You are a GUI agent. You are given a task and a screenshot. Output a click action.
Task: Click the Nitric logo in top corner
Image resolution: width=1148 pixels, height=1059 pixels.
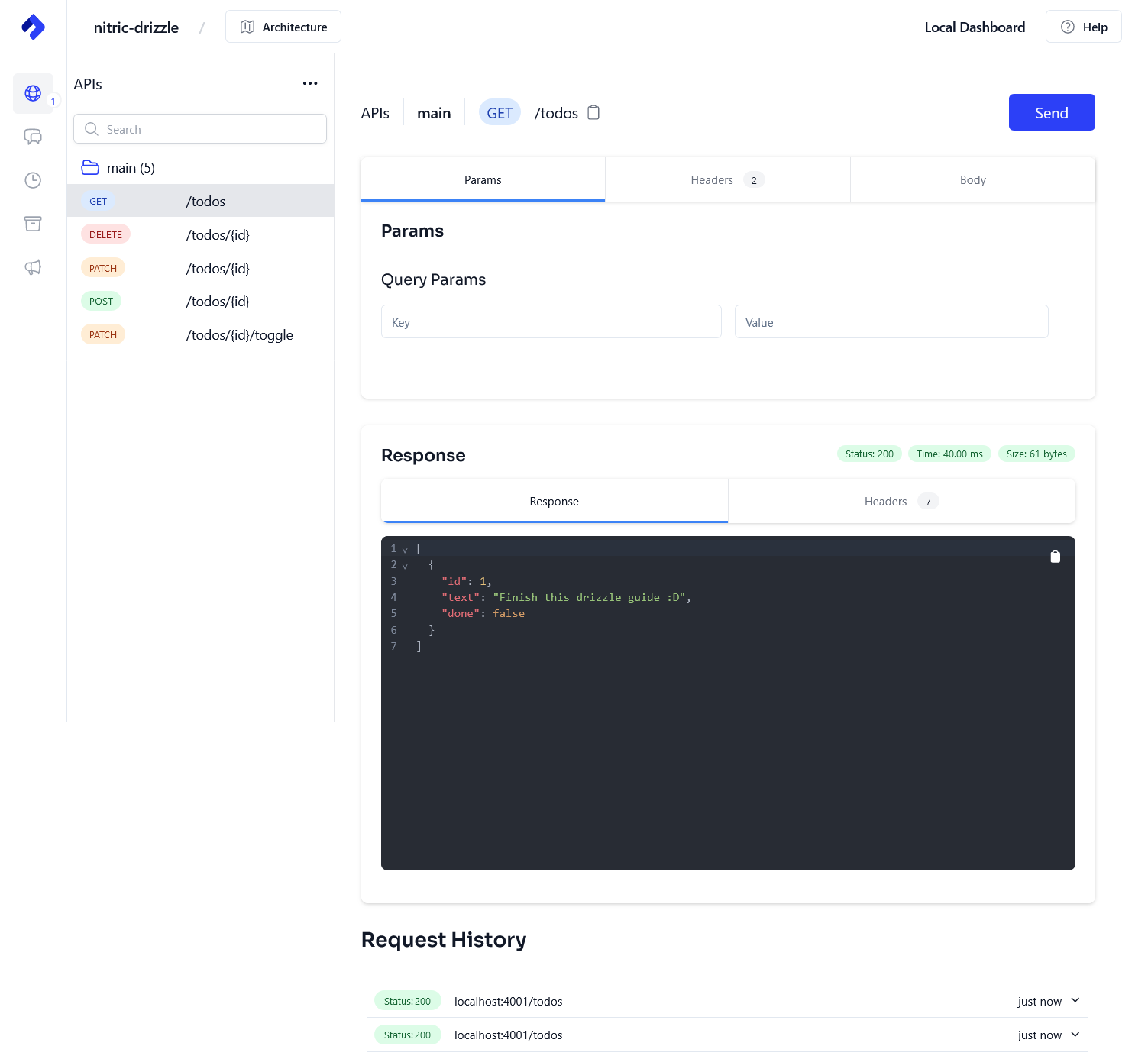pyautogui.click(x=33, y=27)
